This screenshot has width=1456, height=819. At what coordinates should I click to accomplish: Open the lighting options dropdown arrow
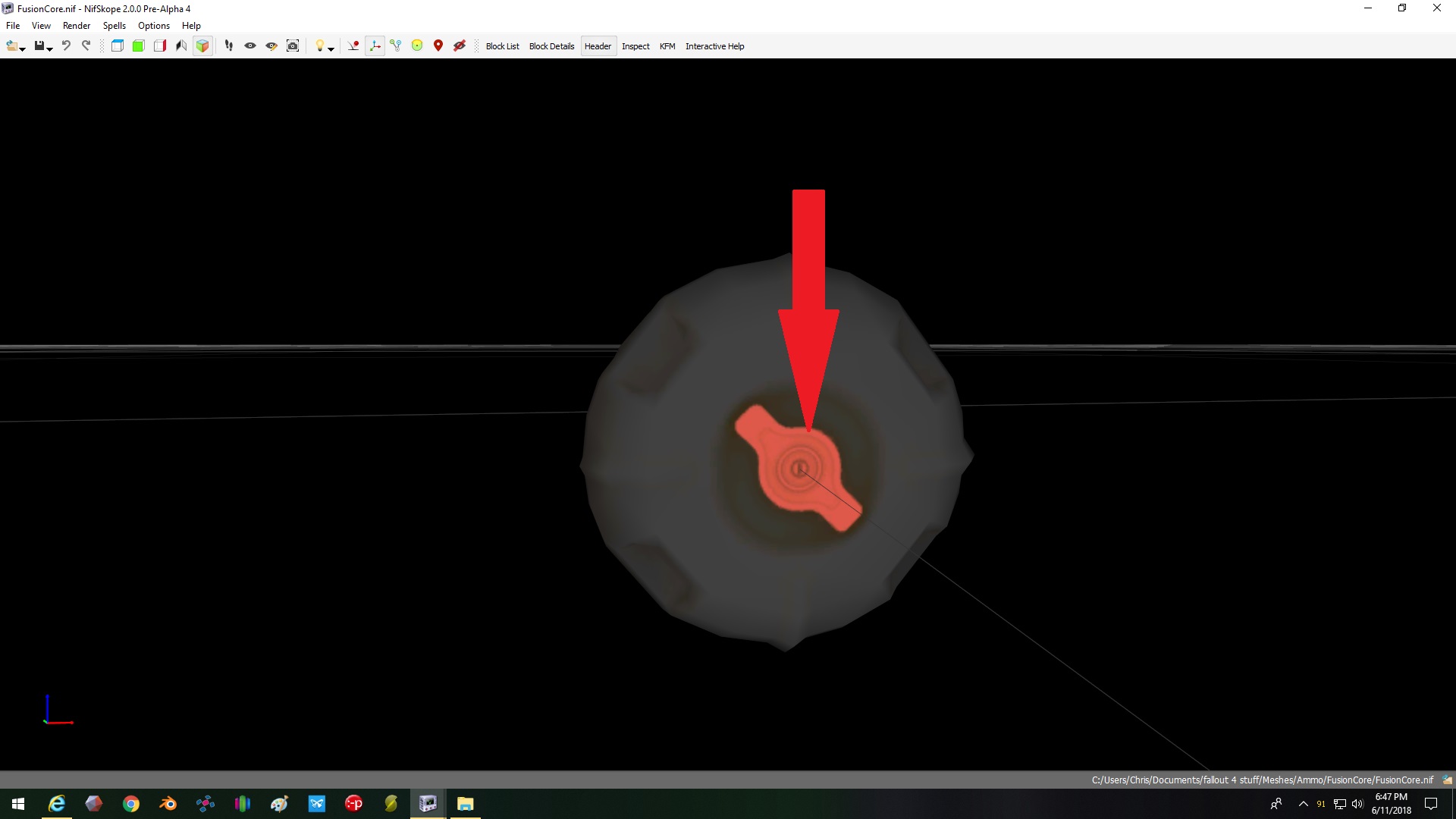click(x=331, y=49)
